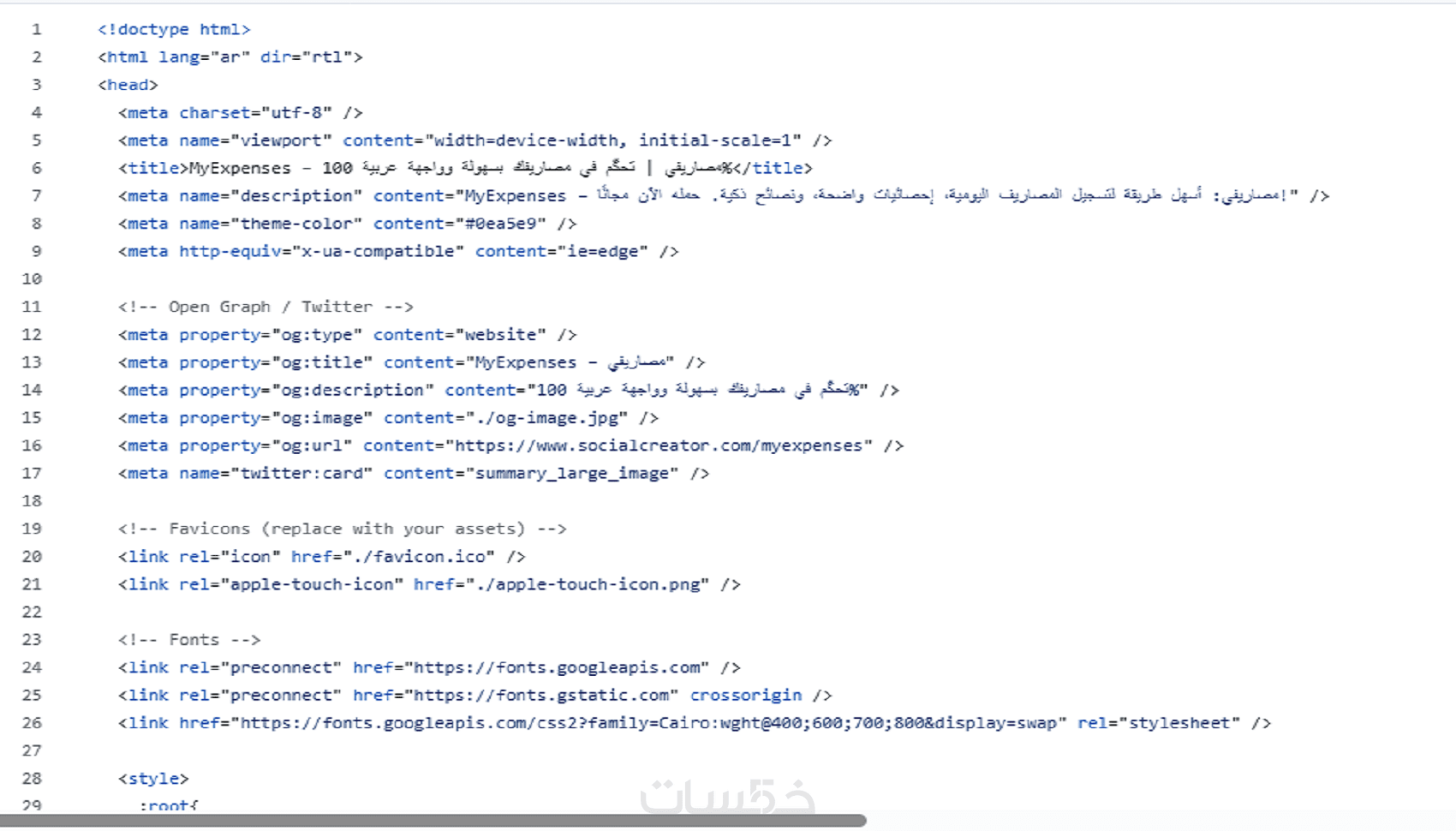Click the twitter:card summary_large_image line

414,473
